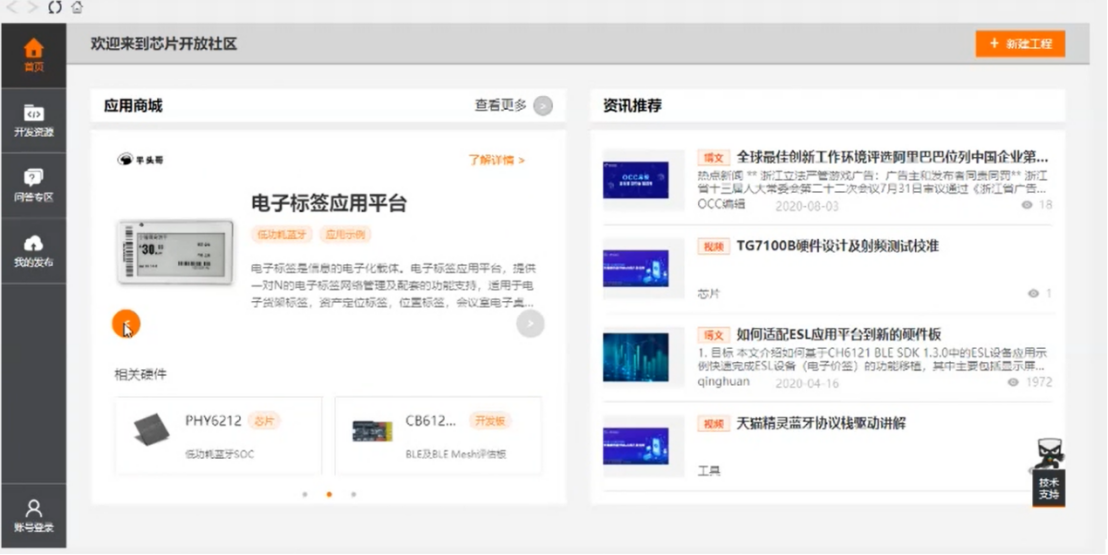1108x555 pixels.
Task: Open the 问答专区 sidebar section
Action: pos(33,185)
